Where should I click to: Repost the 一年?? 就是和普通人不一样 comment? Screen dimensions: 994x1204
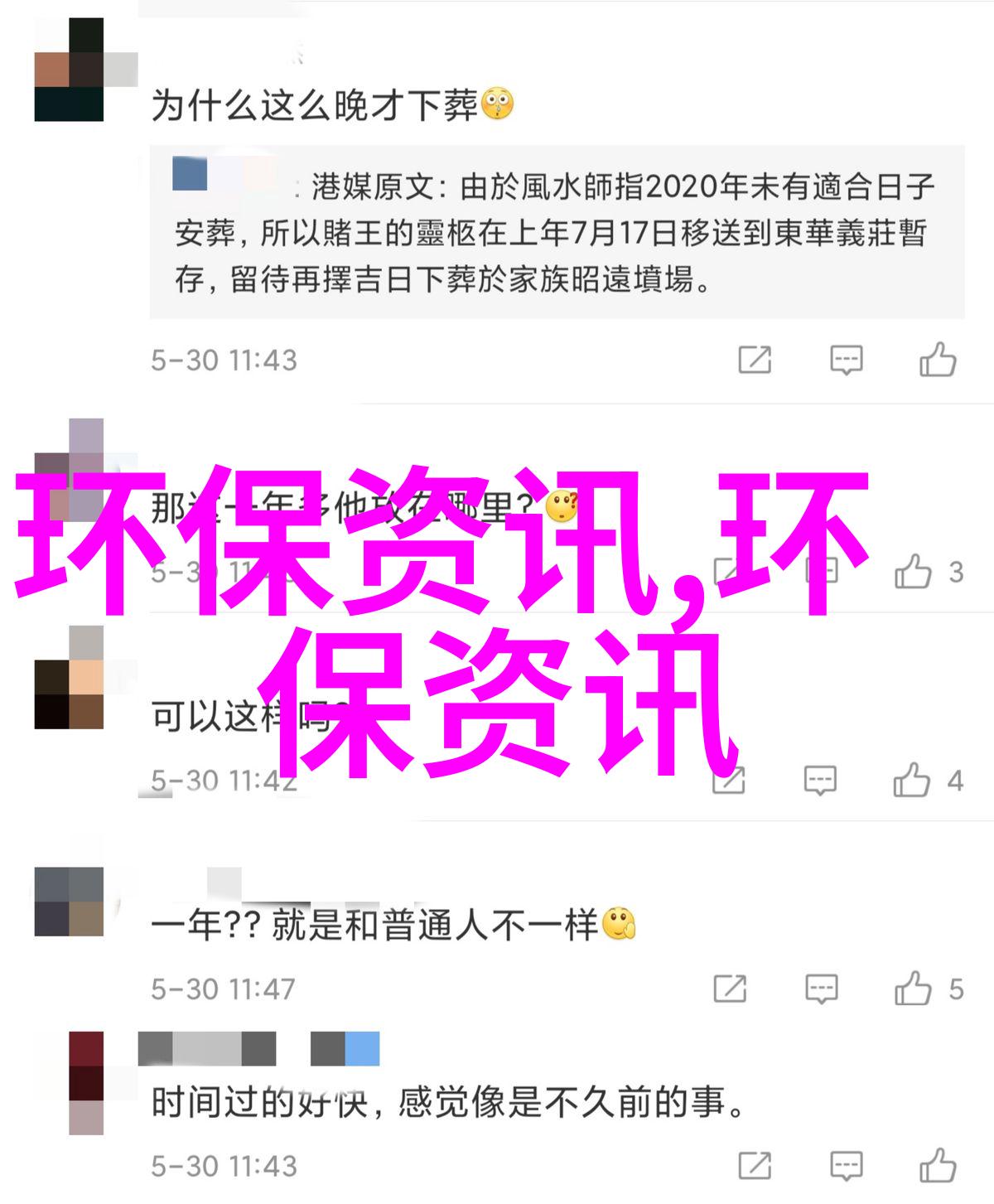pyautogui.click(x=730, y=989)
